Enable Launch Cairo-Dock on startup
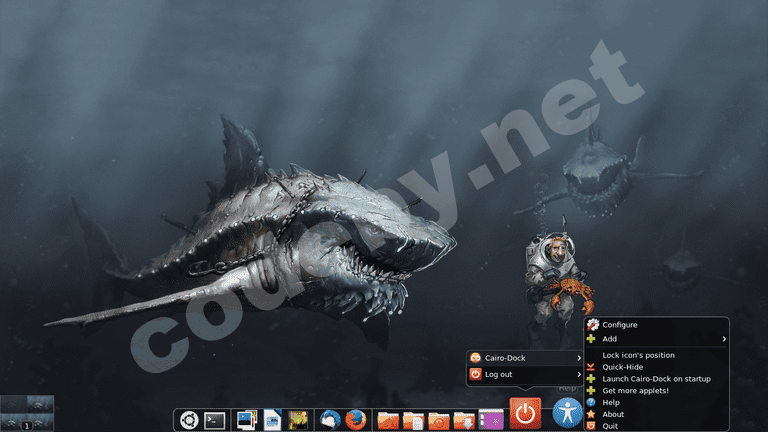Image resolution: width=768 pixels, height=432 pixels. 656,379
